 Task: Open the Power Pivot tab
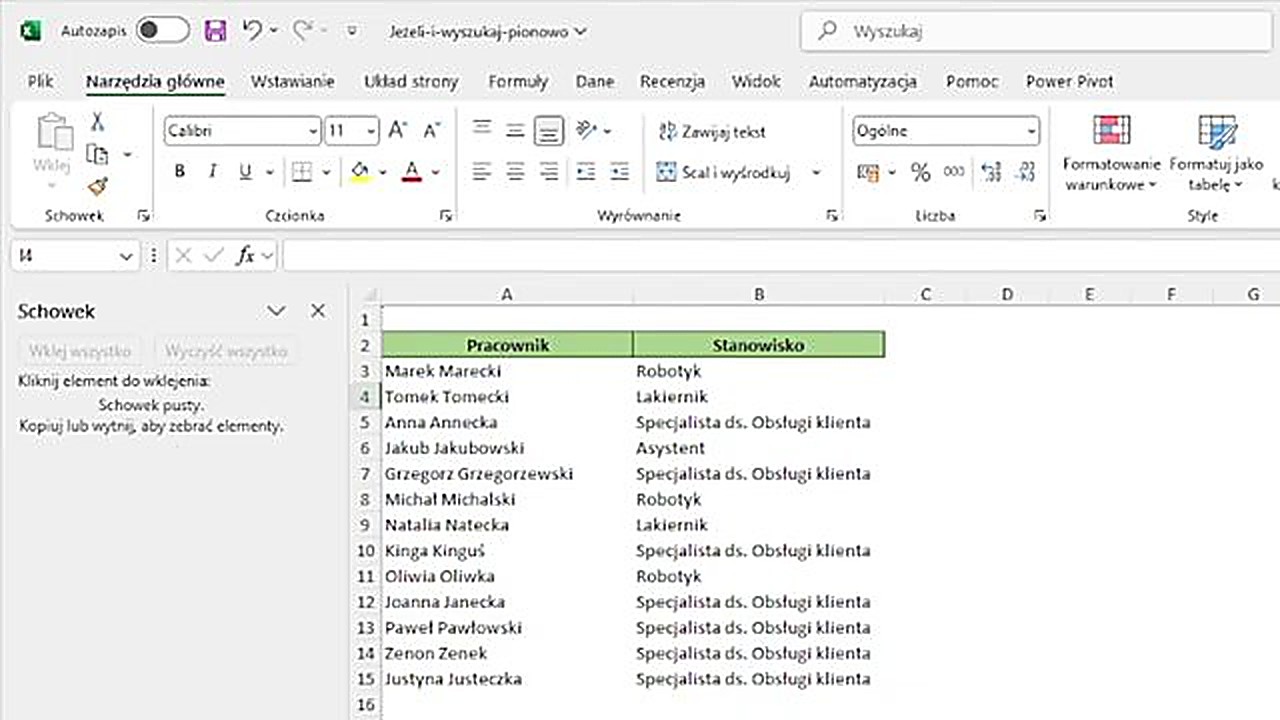(1069, 81)
